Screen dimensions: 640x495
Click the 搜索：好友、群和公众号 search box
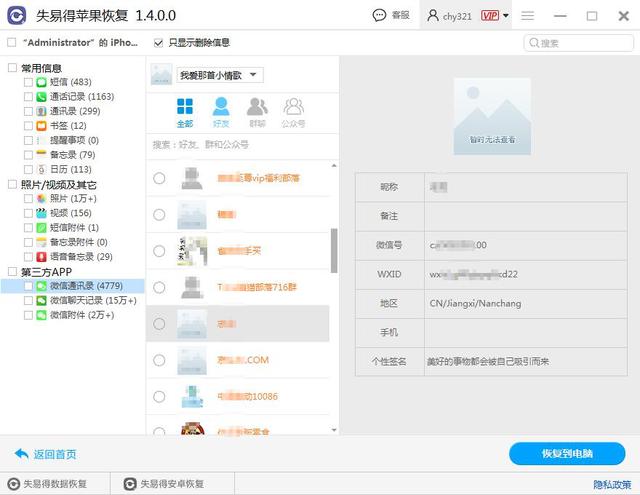242,144
